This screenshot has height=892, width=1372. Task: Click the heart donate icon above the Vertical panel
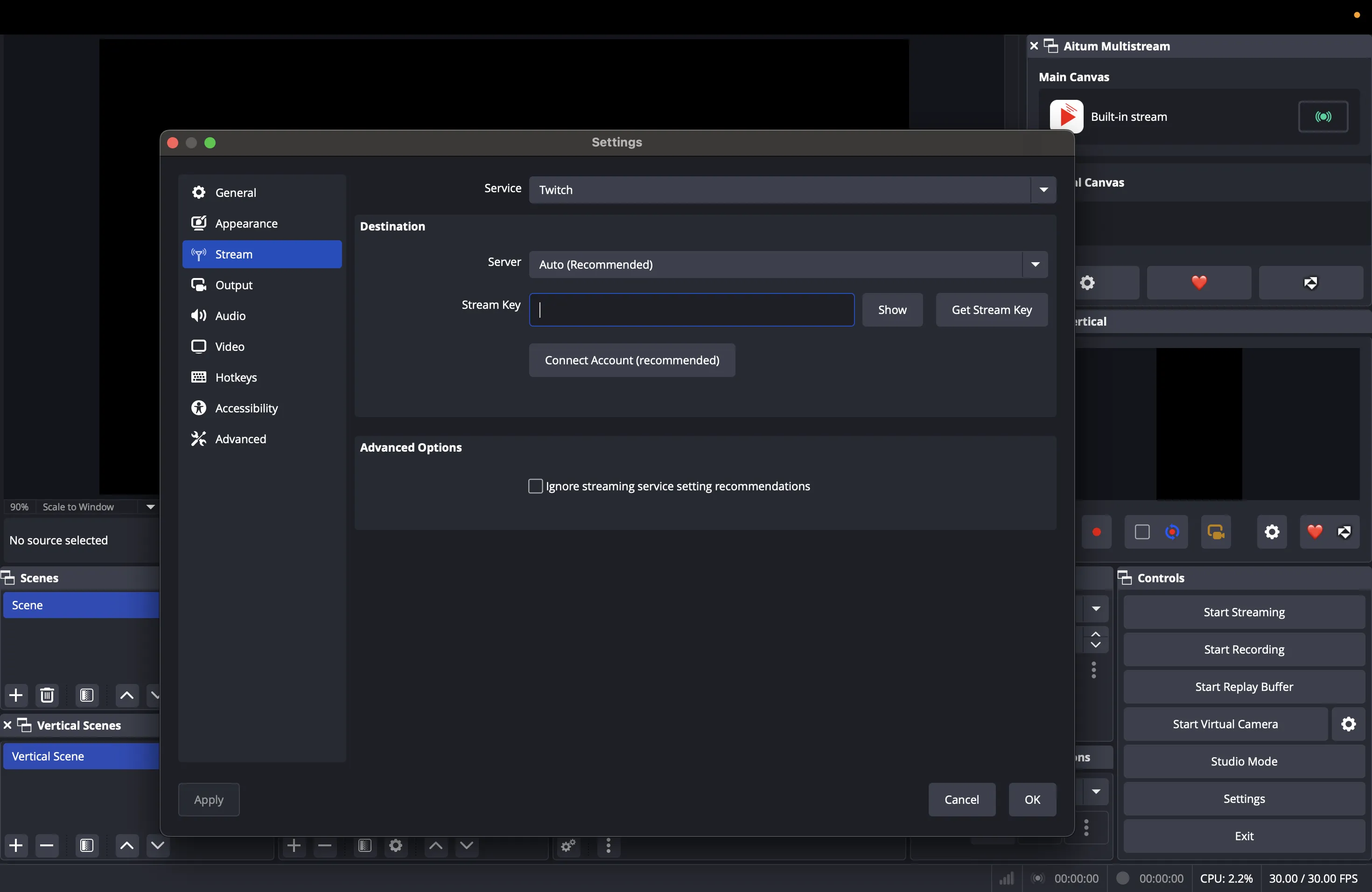(1199, 283)
